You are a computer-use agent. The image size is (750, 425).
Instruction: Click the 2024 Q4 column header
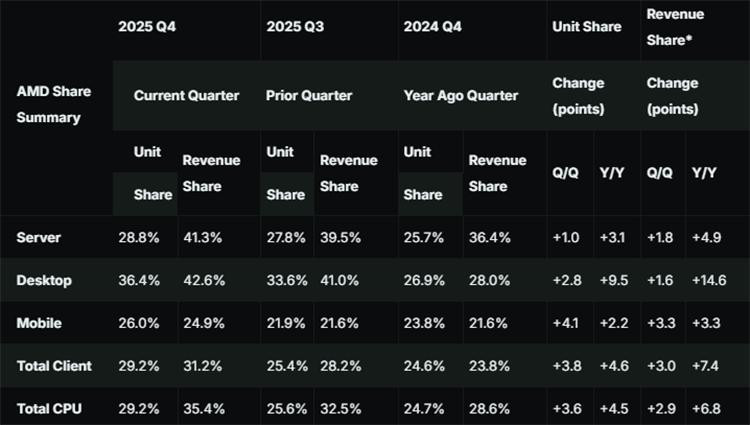pyautogui.click(x=430, y=27)
